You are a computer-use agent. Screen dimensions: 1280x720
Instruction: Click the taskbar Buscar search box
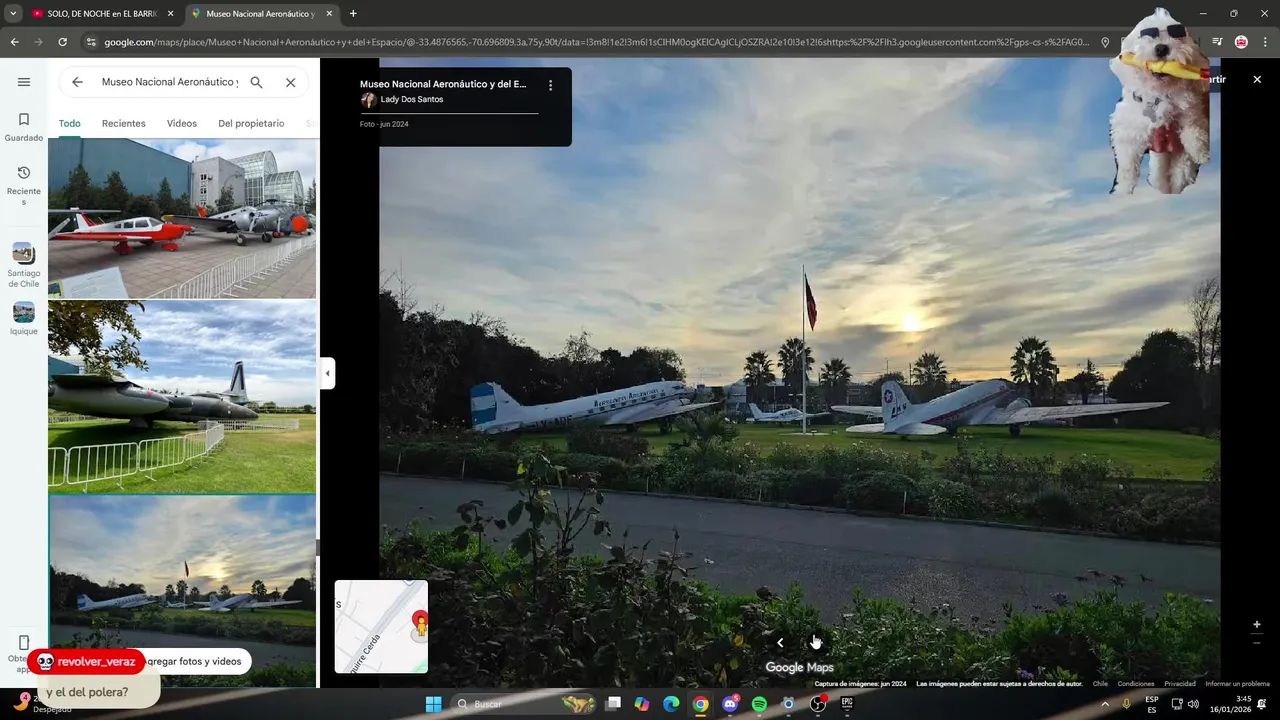click(x=525, y=704)
